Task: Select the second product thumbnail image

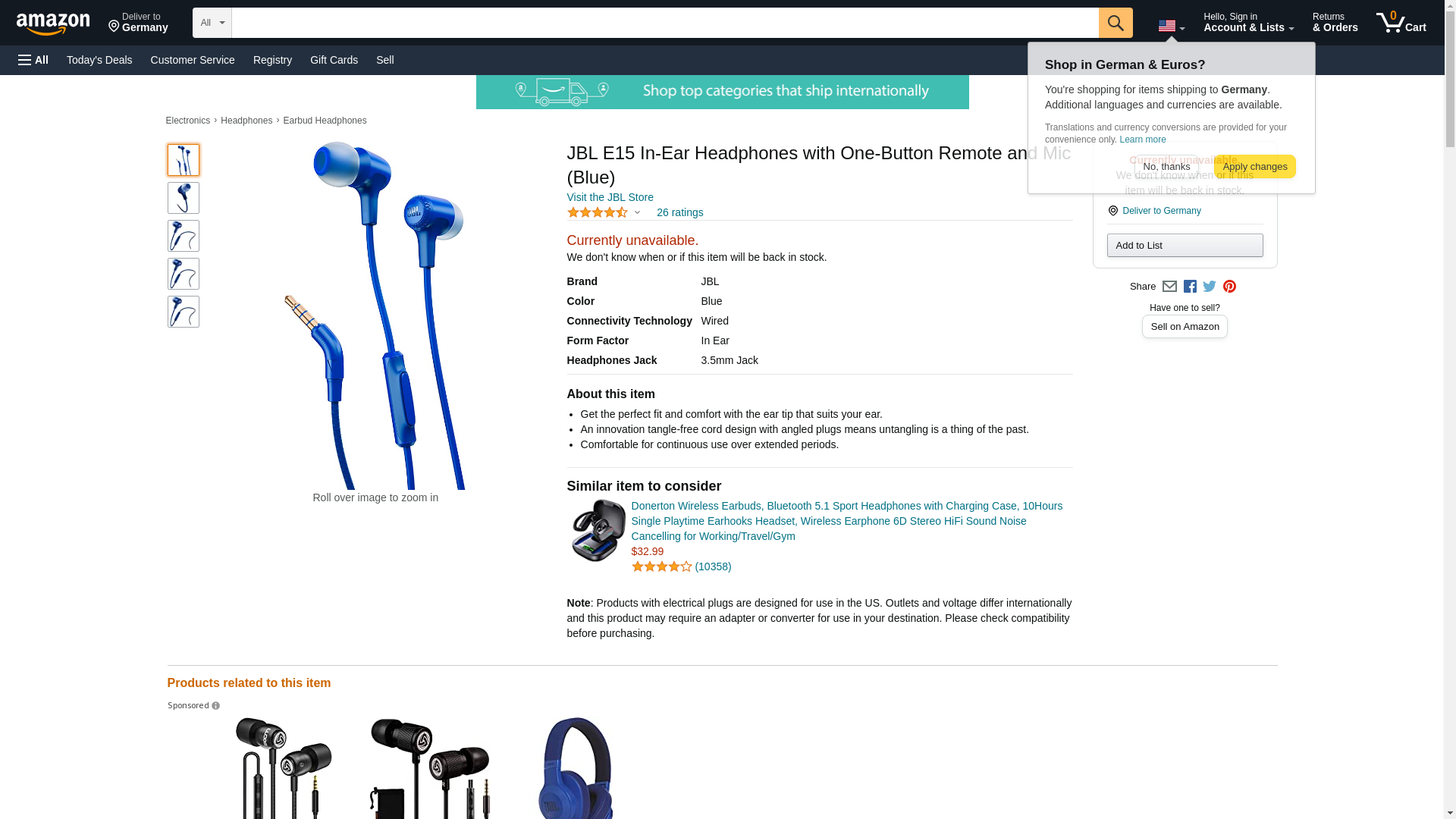Action: [184, 198]
